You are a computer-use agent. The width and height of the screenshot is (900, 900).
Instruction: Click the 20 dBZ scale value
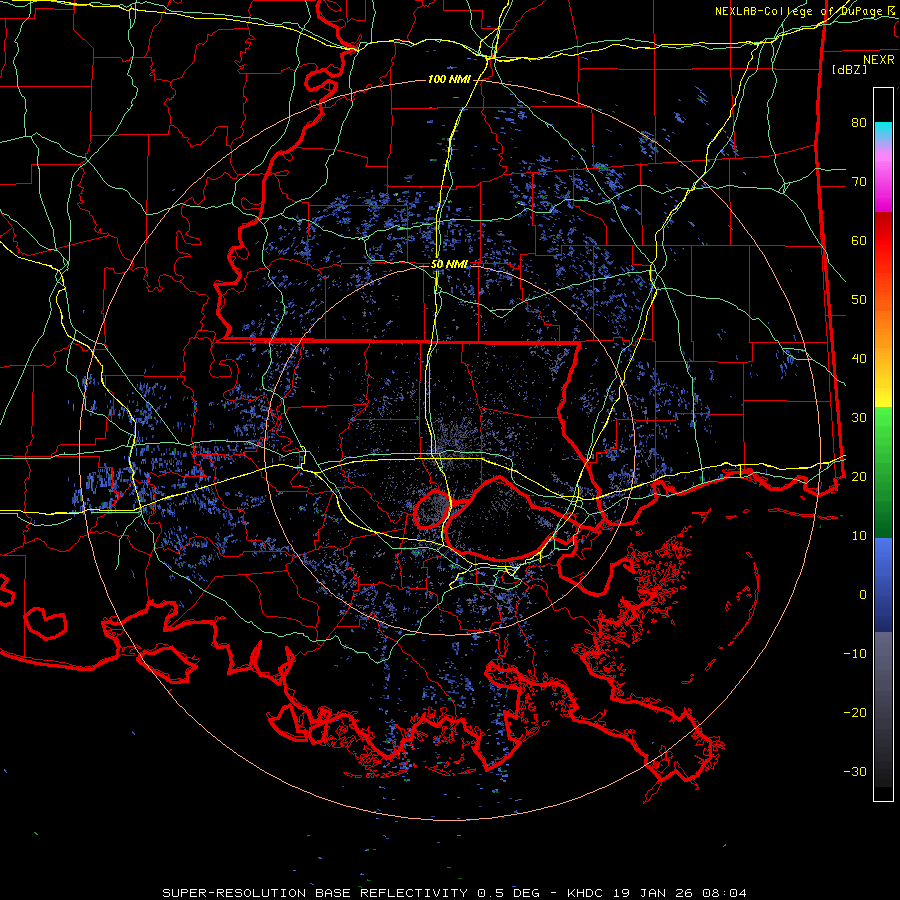(859, 476)
